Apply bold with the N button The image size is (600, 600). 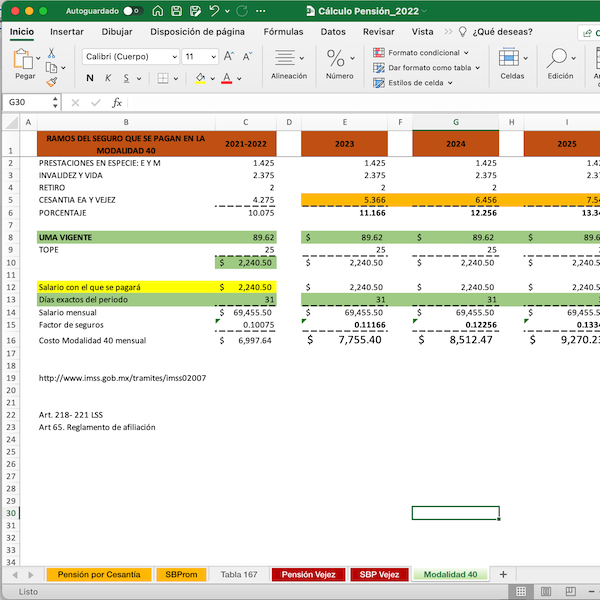coord(91,78)
